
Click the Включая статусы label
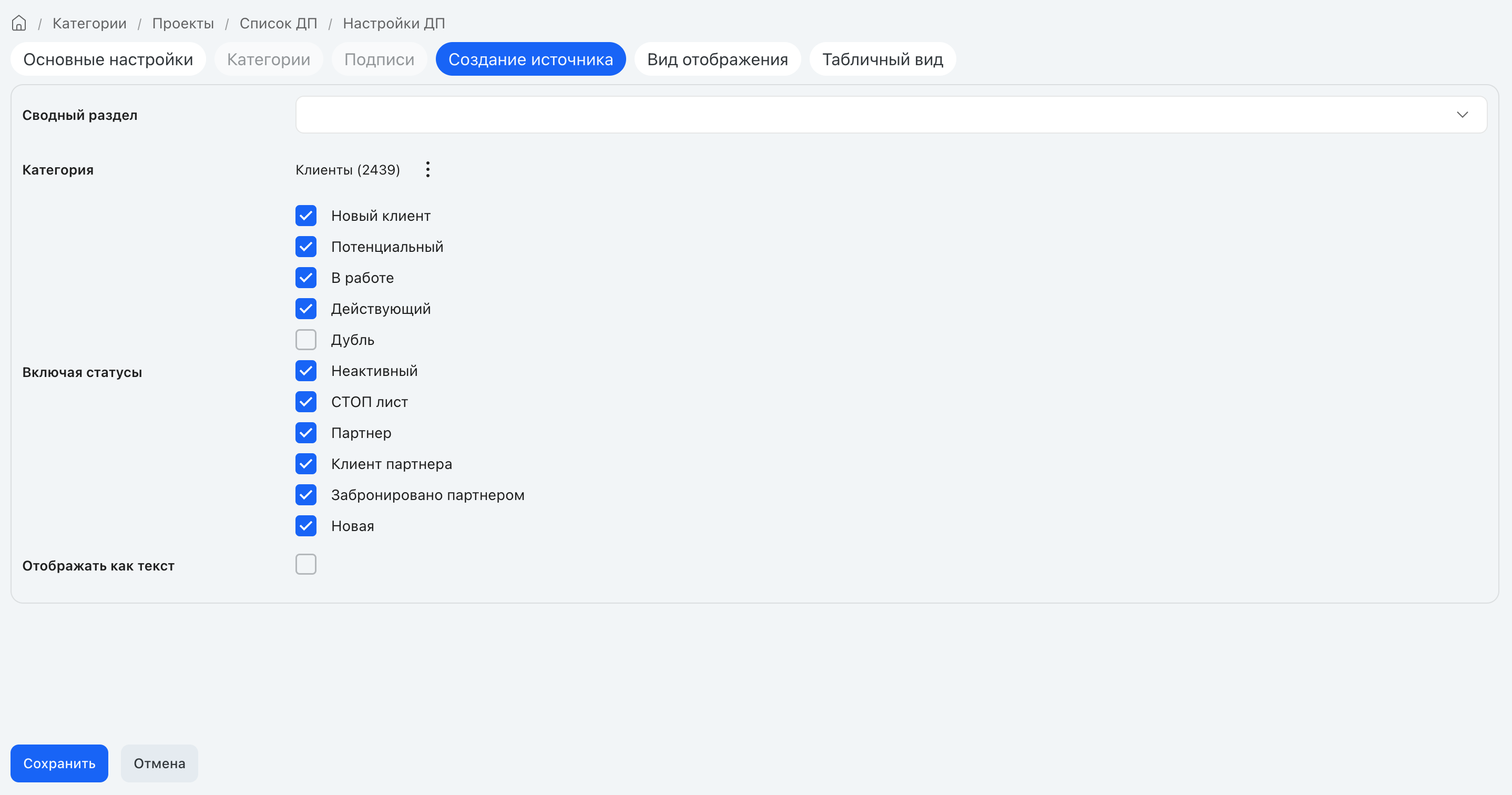click(82, 372)
